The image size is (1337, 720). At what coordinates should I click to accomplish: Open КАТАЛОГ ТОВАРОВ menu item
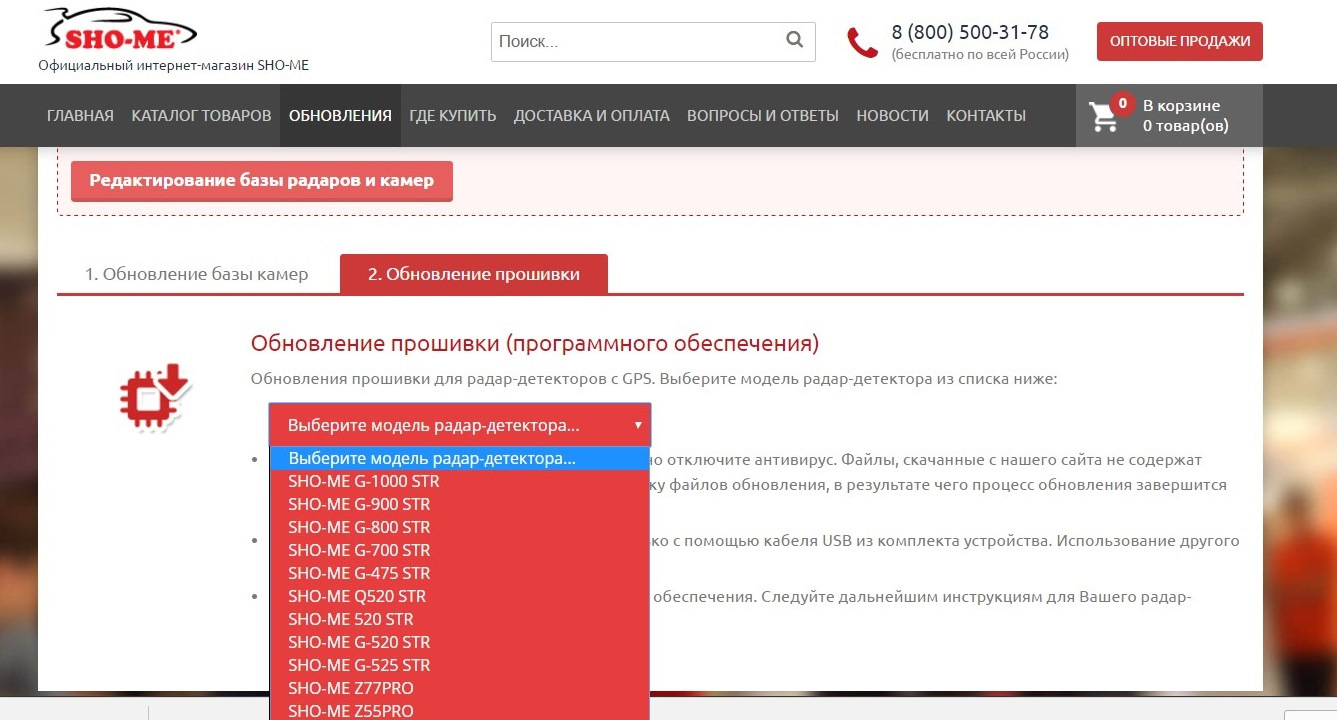coord(201,115)
